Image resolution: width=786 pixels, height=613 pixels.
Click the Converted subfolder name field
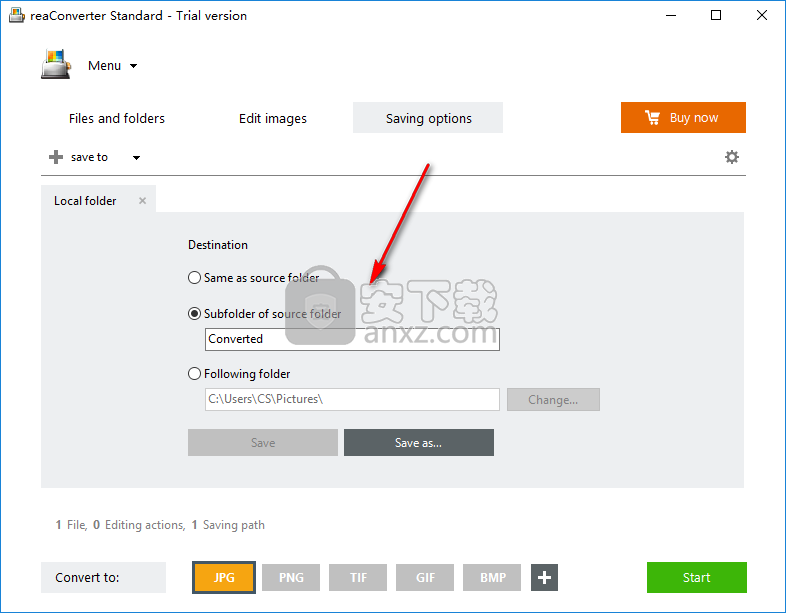[352, 339]
